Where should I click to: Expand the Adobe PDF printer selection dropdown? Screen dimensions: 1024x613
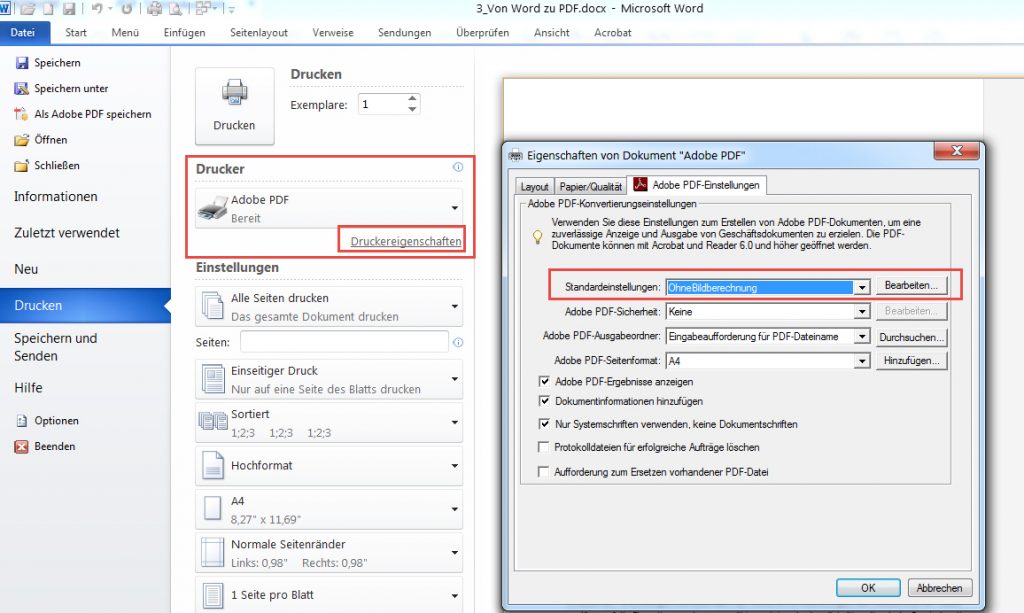pyautogui.click(x=455, y=208)
